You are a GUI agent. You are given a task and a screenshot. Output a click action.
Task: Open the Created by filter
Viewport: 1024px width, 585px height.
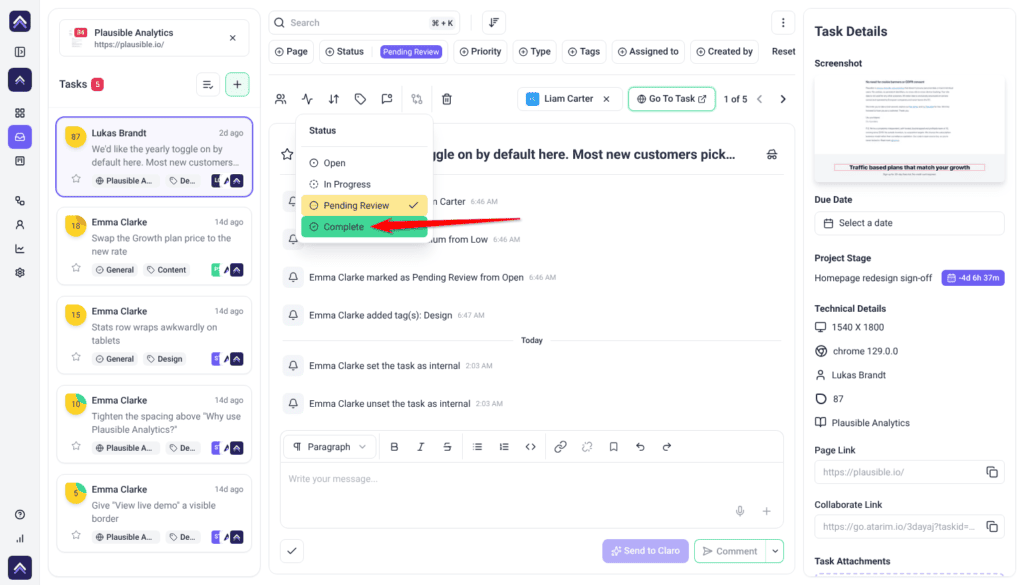click(x=724, y=52)
